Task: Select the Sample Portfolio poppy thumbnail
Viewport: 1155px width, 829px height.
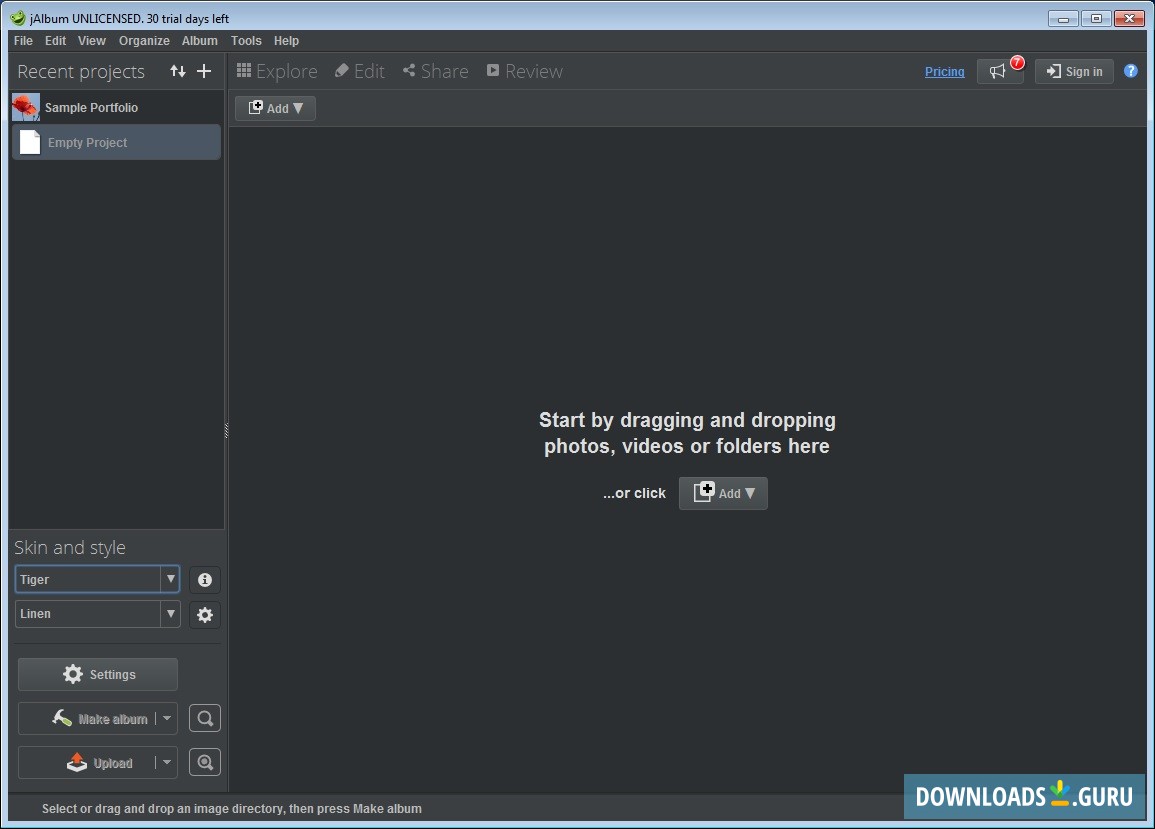Action: point(26,108)
